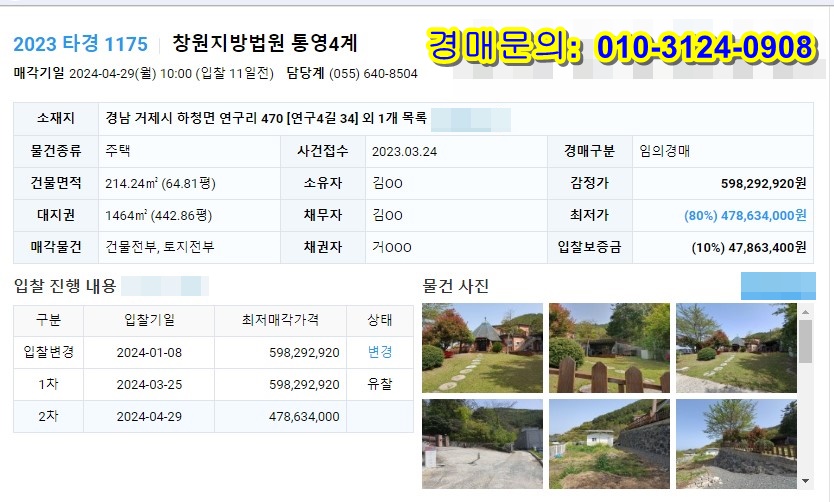Image resolution: width=834 pixels, height=502 pixels.
Task: Click the 입찰 진행 내용 heading
Action: pyautogui.click(x=65, y=286)
